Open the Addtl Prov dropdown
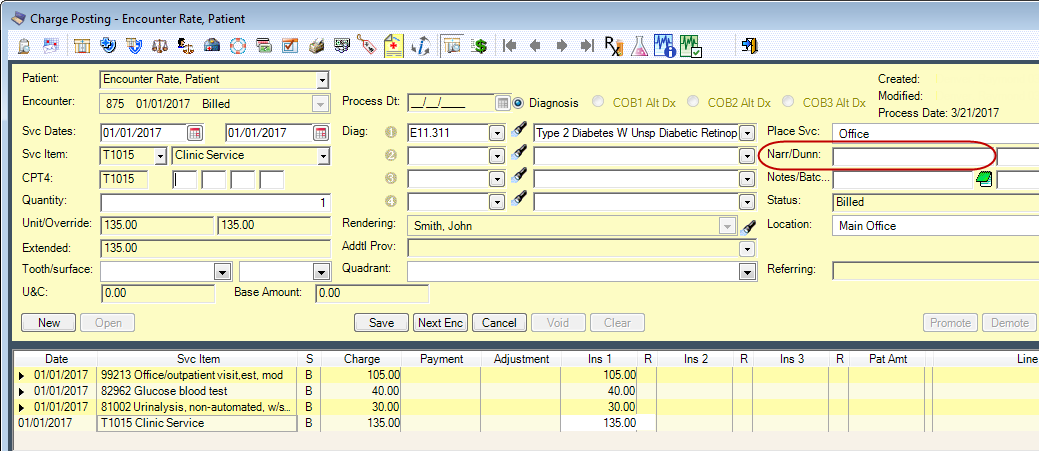1039x451 pixels. 747,249
